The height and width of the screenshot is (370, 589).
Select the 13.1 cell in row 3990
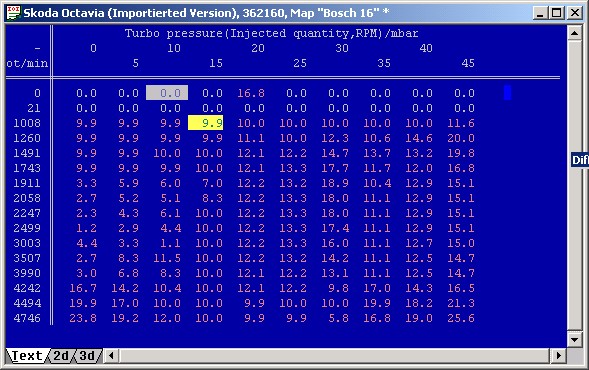point(335,273)
